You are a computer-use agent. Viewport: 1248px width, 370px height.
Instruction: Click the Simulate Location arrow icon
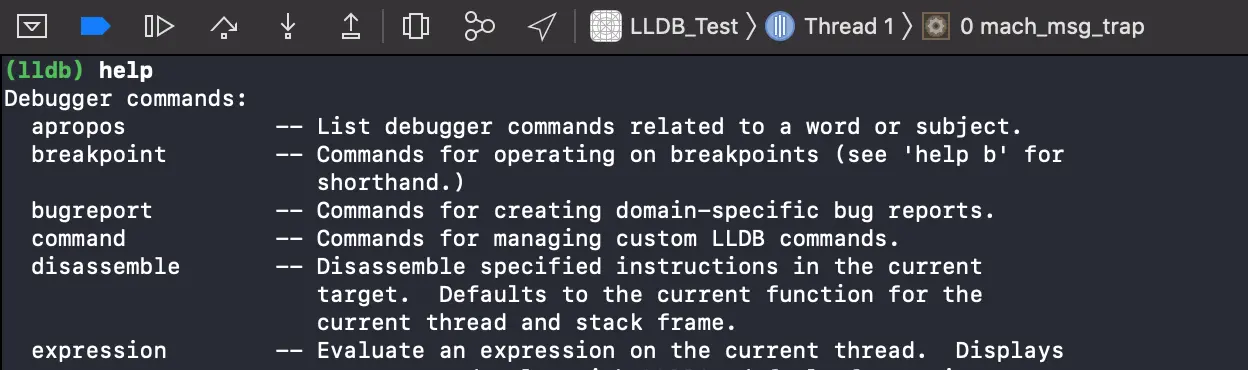[542, 27]
